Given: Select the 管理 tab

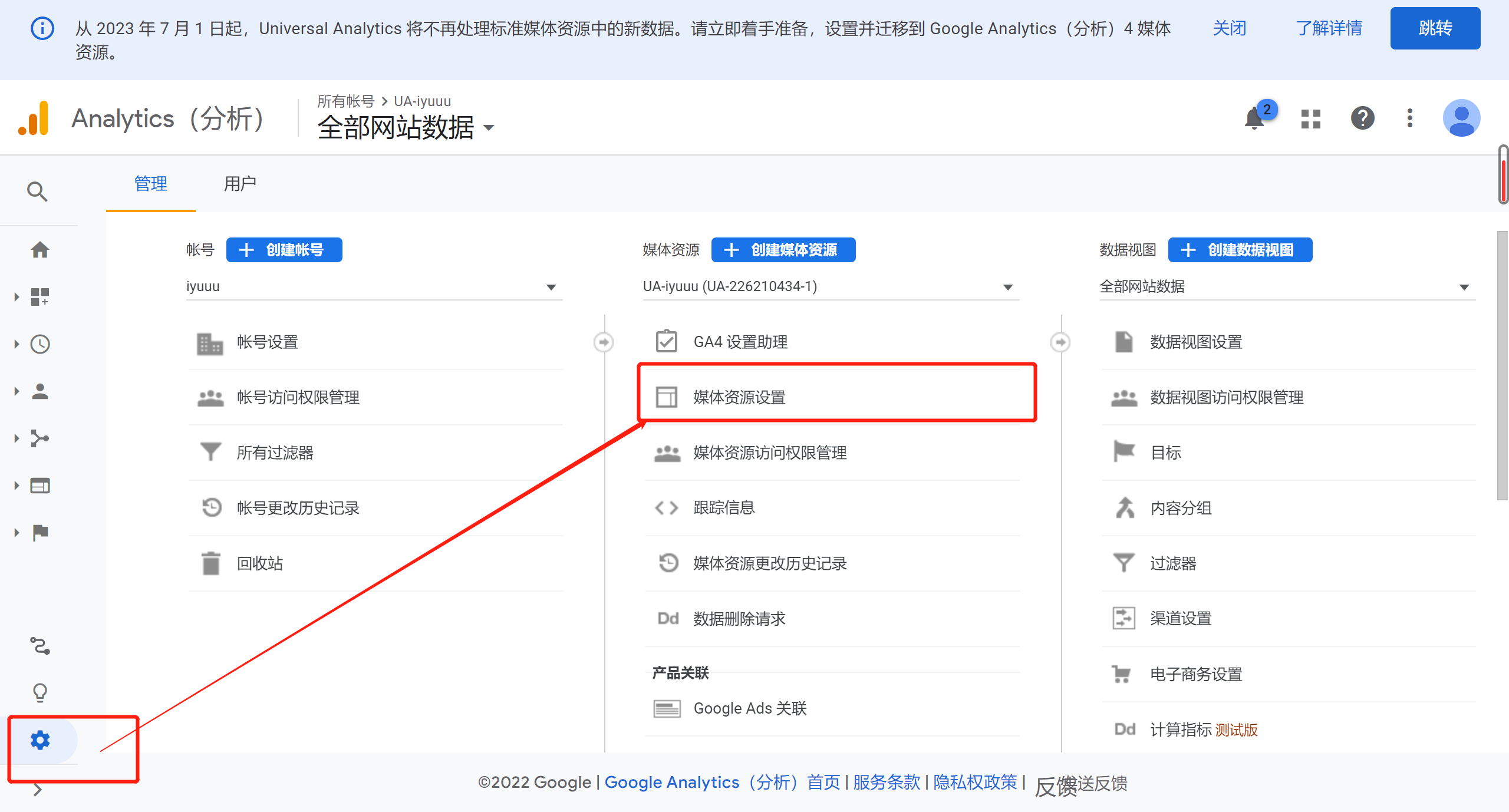Looking at the screenshot, I should pyautogui.click(x=150, y=183).
